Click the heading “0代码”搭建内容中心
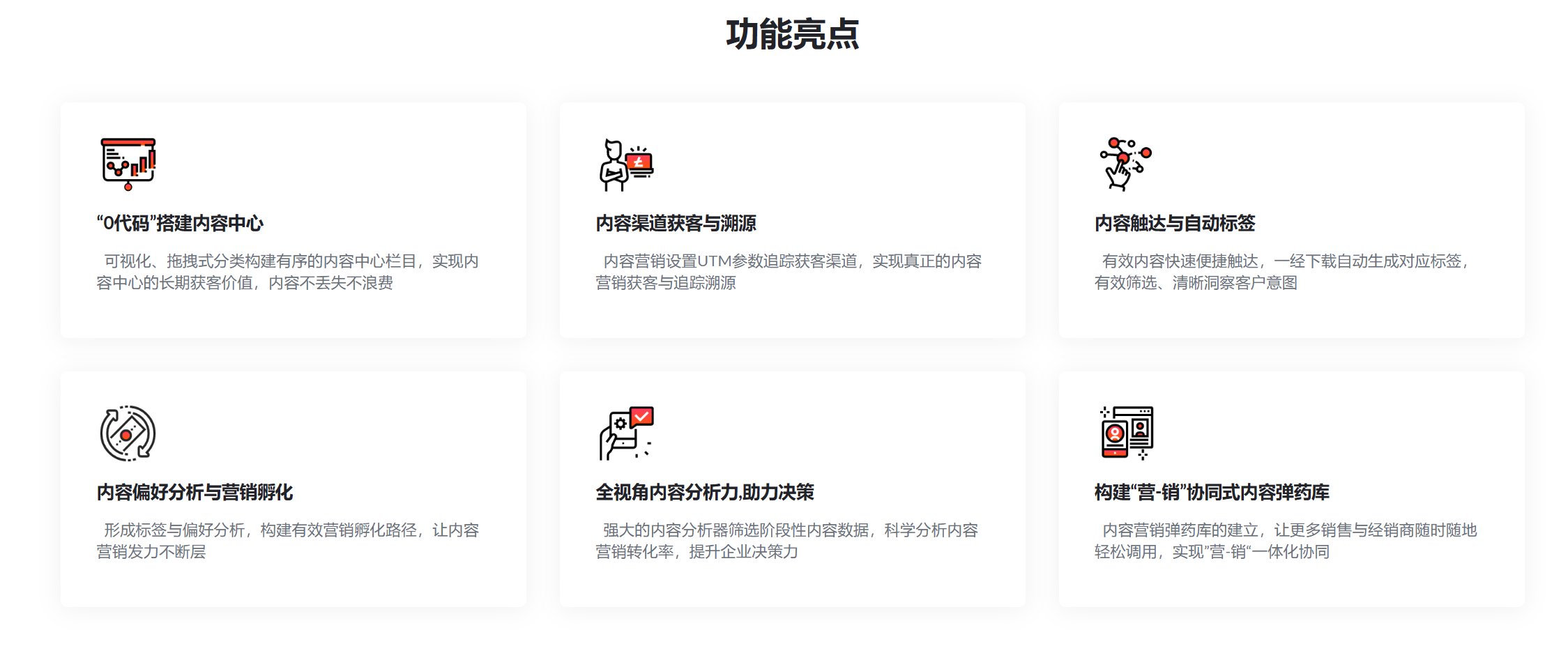 pos(180,223)
